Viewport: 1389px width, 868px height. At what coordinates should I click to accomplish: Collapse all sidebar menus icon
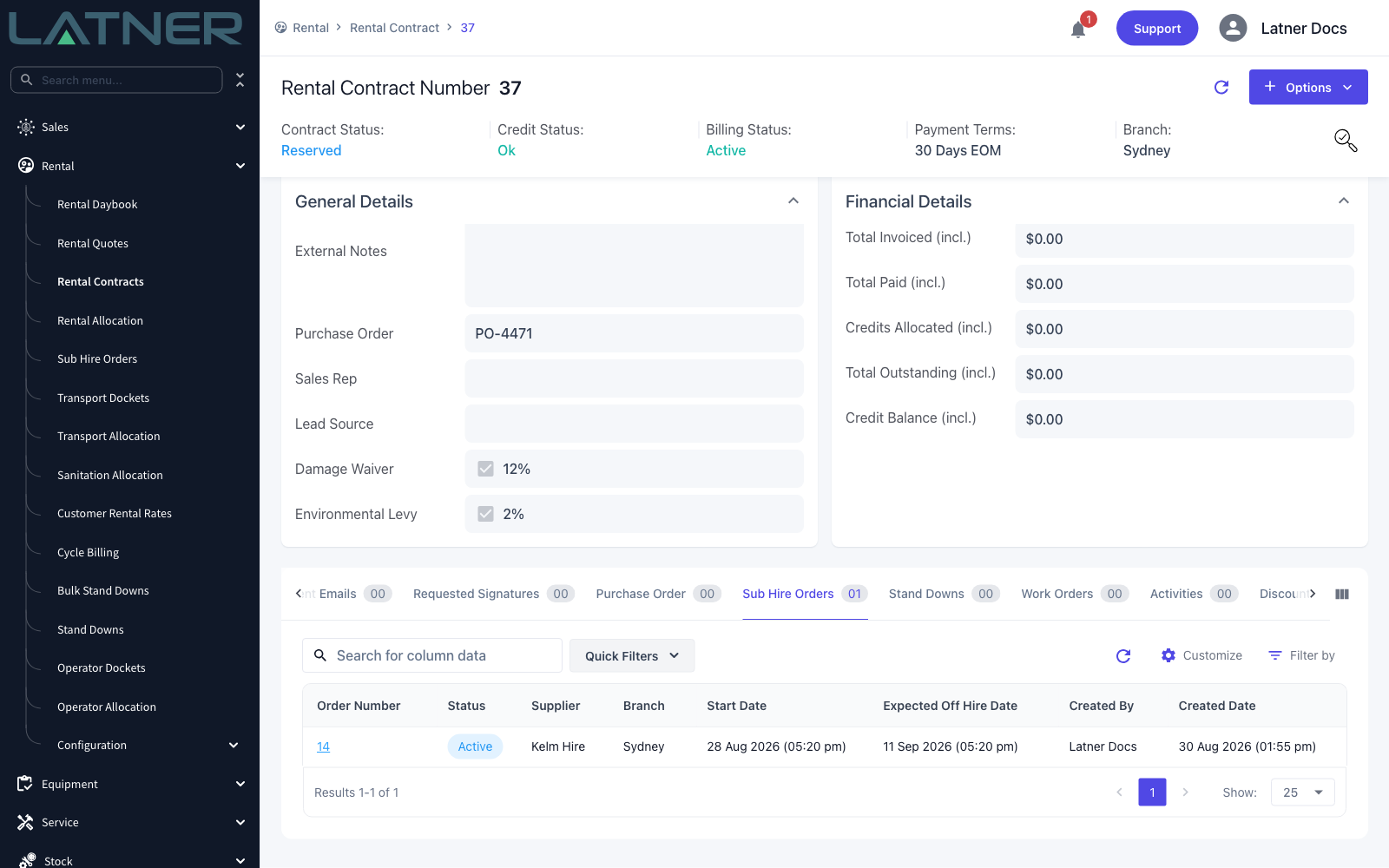(240, 80)
